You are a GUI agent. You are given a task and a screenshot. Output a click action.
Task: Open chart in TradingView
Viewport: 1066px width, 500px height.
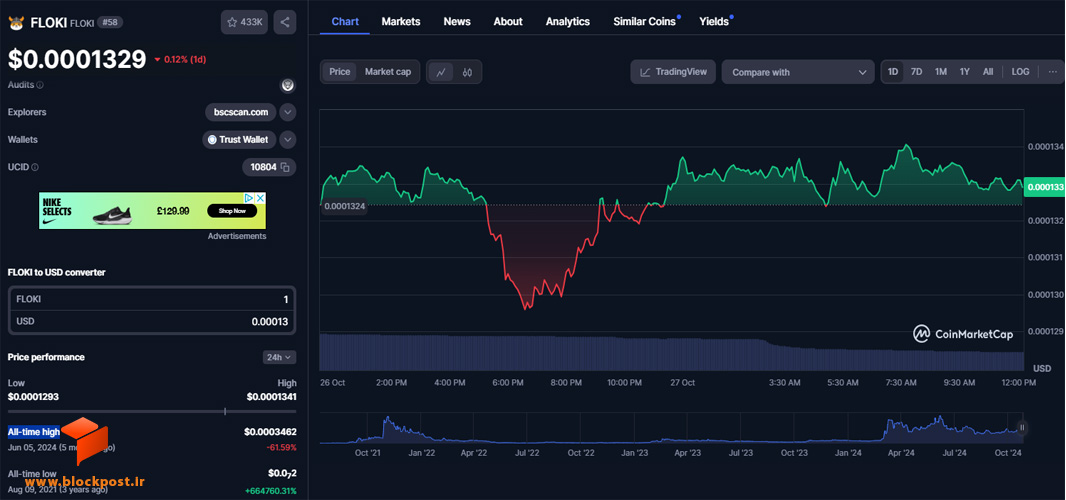[x=673, y=72]
